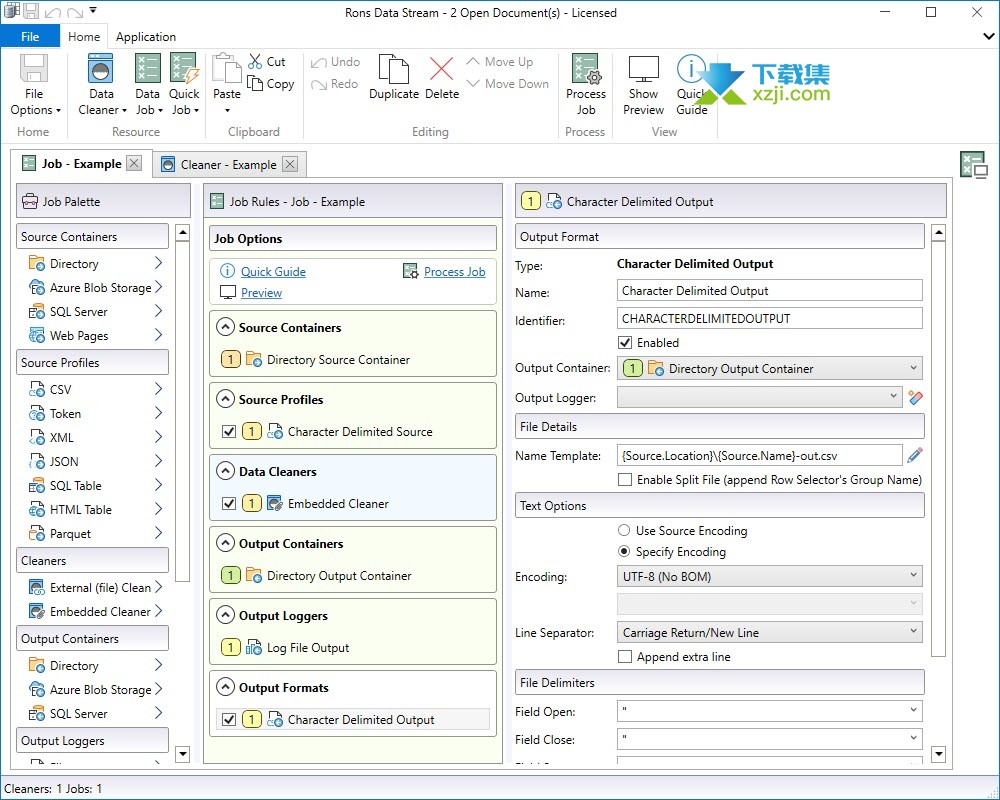Open the Line Separator dropdown
Viewport: 1000px width, 800px height.
(770, 632)
